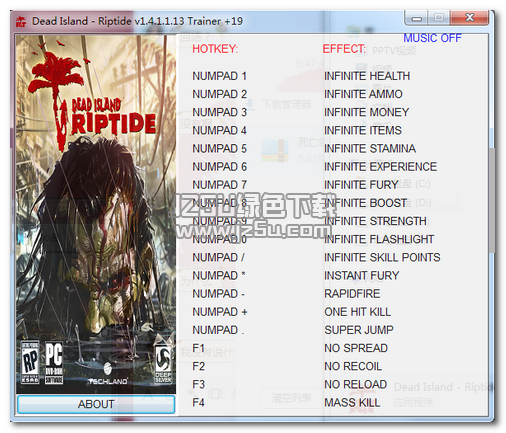Click the HOTKEY: column header
The height and width of the screenshot is (433, 506).
coord(215,49)
